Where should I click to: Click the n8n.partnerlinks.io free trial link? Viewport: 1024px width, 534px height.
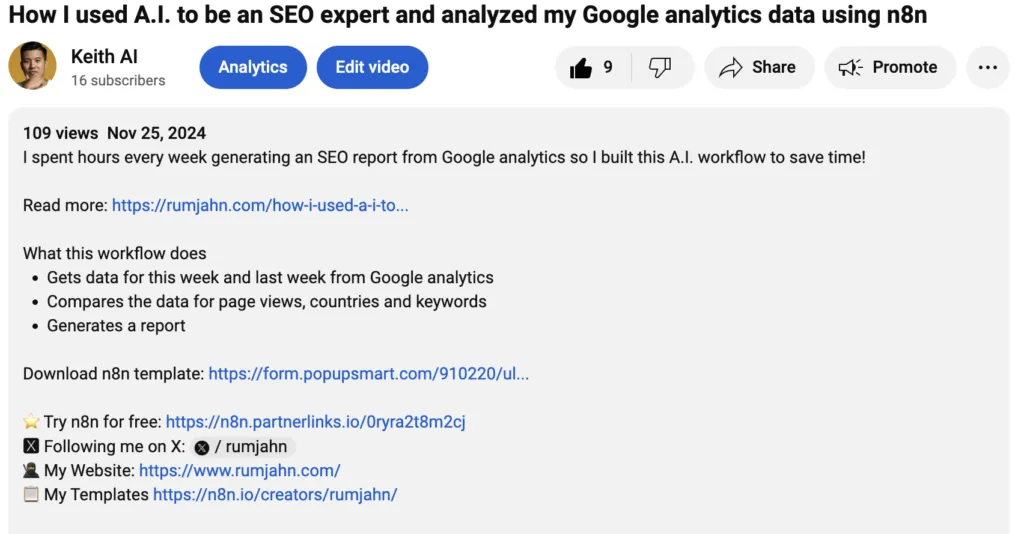(x=316, y=422)
